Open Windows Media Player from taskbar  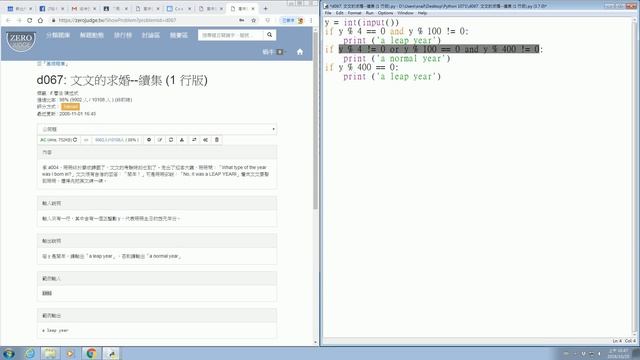70,353
